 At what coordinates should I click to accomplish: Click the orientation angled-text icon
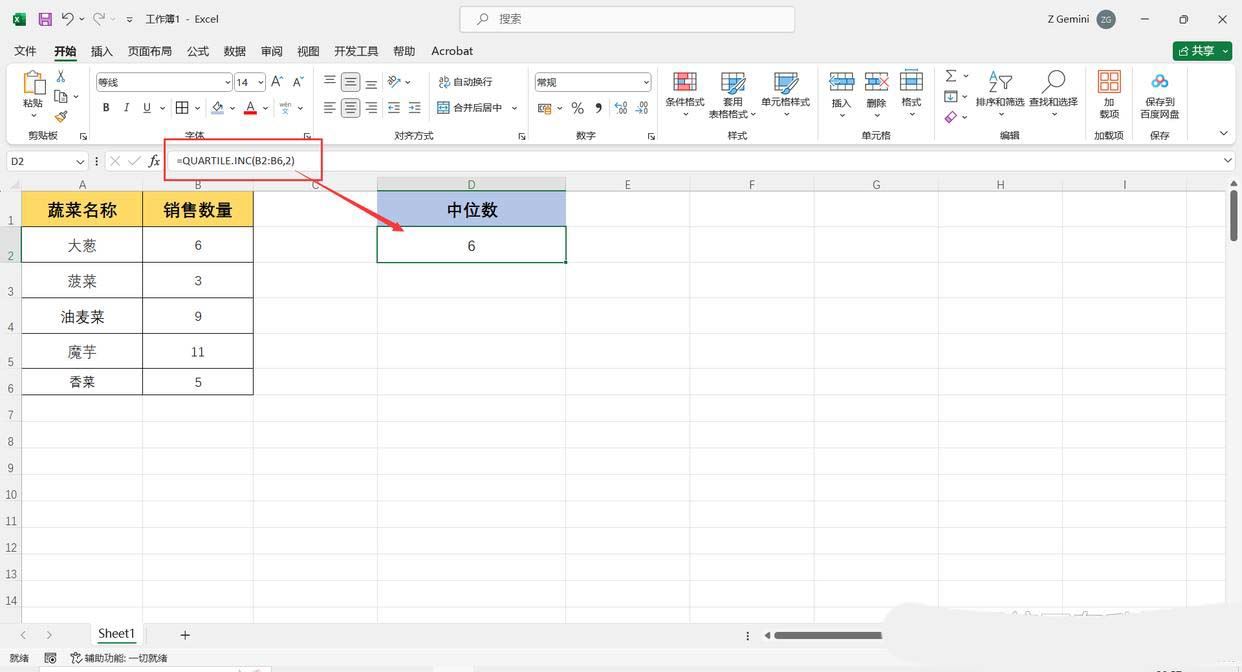(394, 82)
